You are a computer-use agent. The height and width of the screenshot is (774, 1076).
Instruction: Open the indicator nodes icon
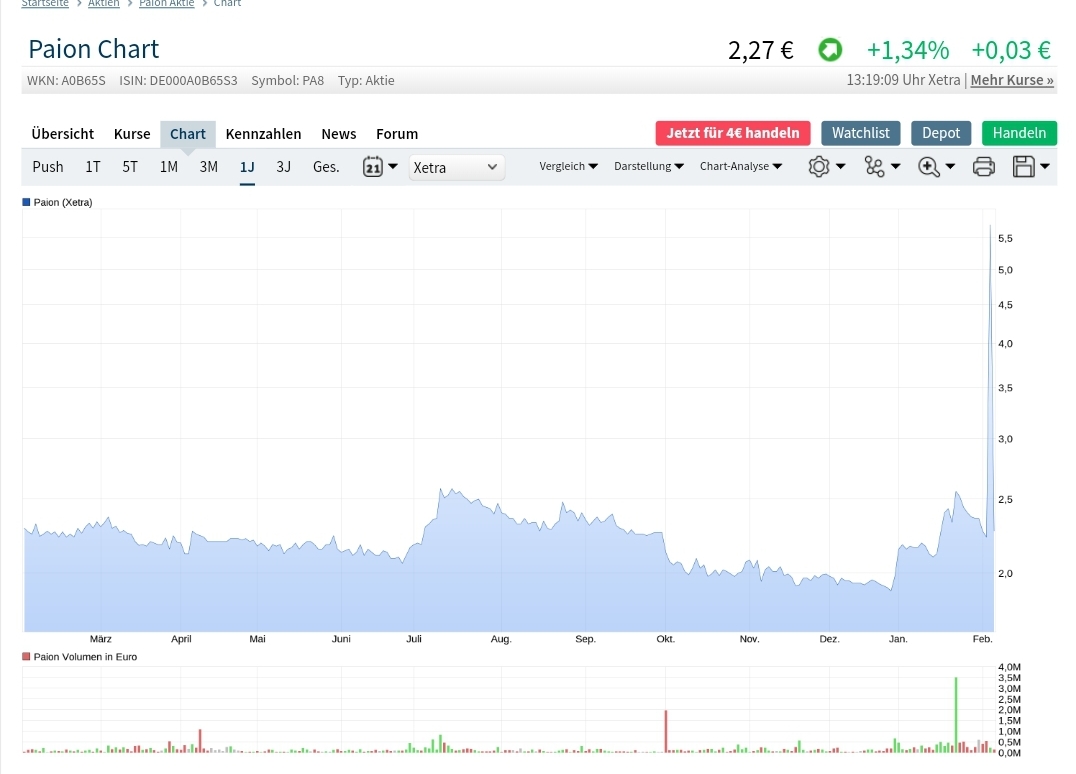[874, 167]
